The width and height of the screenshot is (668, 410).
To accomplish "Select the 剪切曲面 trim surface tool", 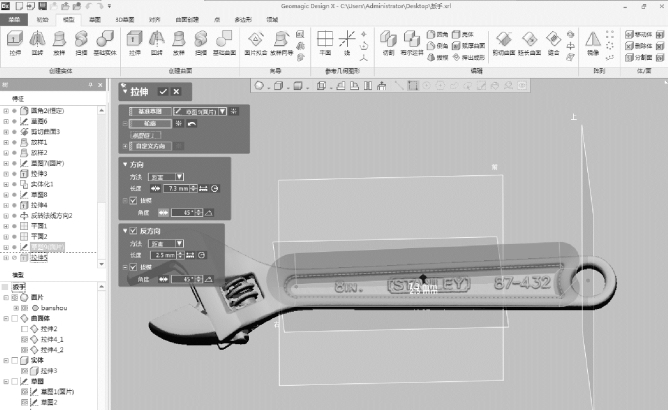I will pos(504,43).
